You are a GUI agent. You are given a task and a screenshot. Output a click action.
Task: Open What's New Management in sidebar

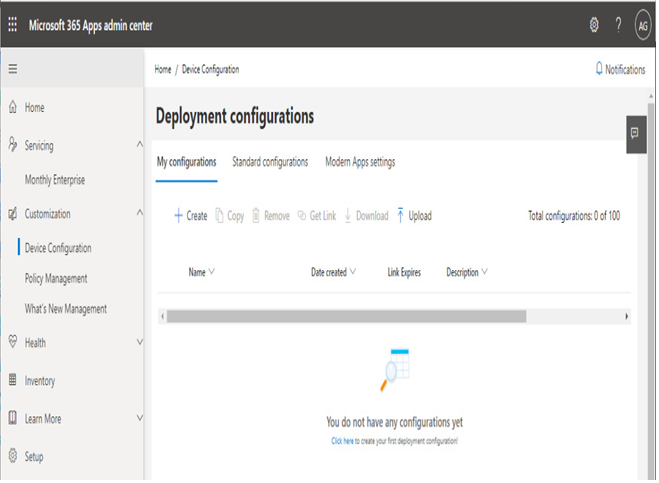pos(66,309)
